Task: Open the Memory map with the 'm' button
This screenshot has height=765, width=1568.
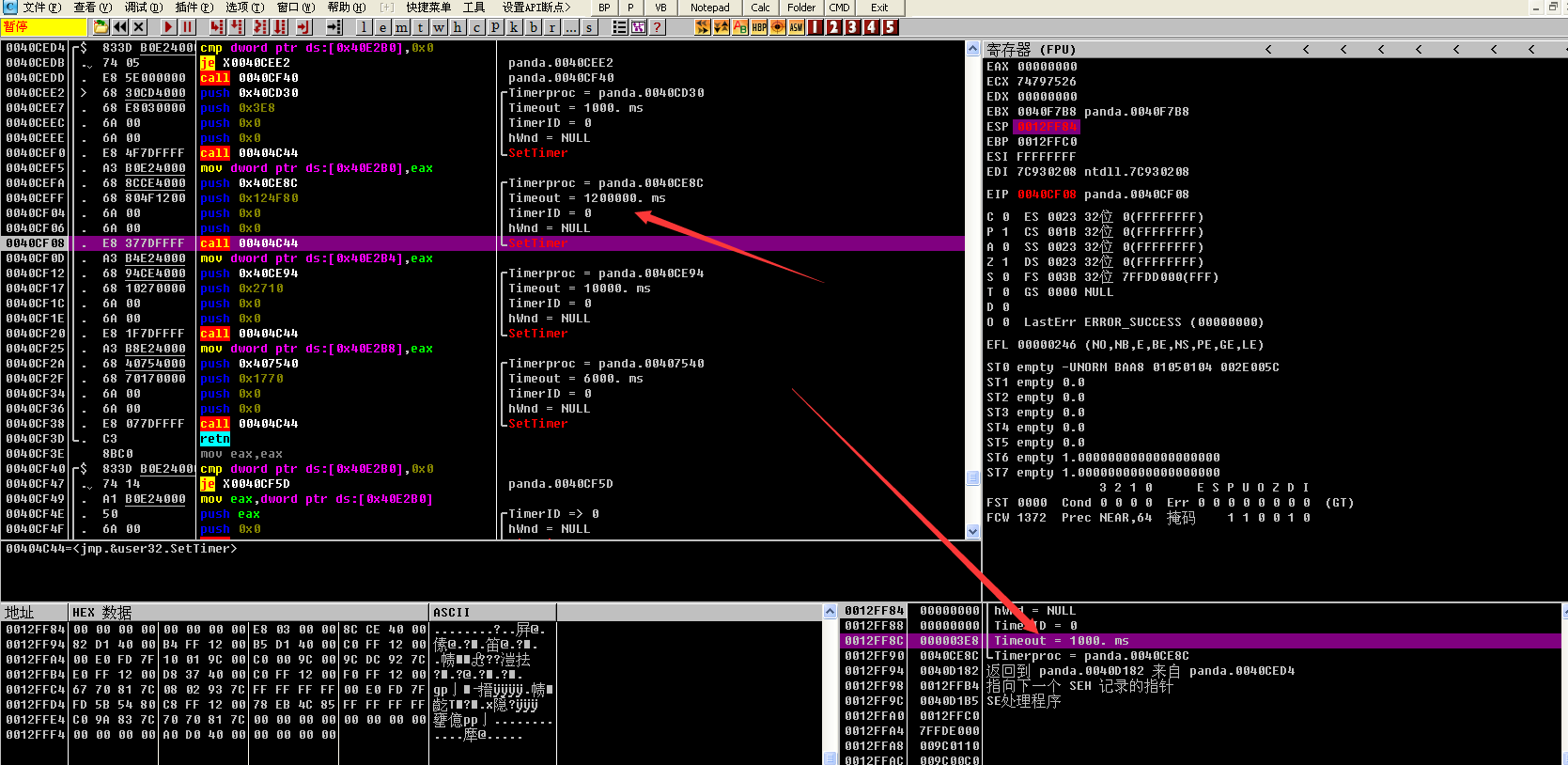Action: [402, 26]
